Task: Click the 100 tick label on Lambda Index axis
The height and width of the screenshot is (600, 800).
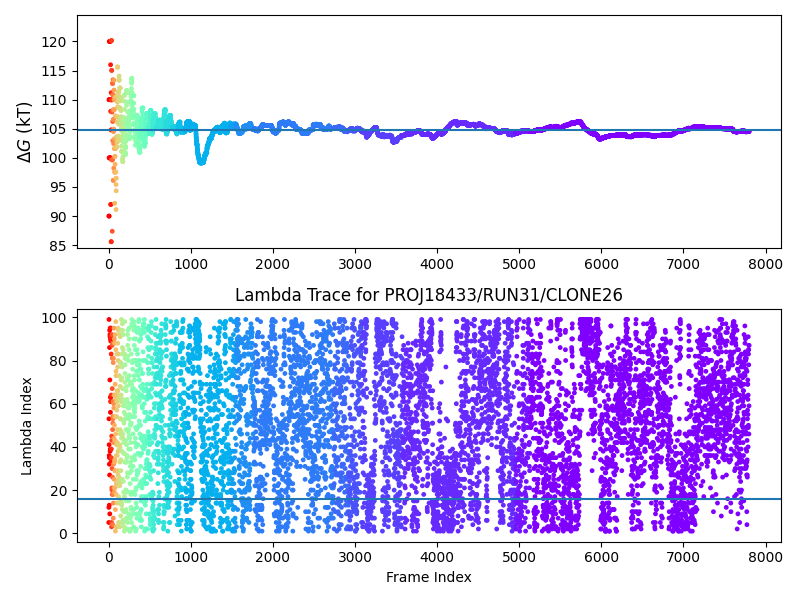Action: pyautogui.click(x=54, y=318)
